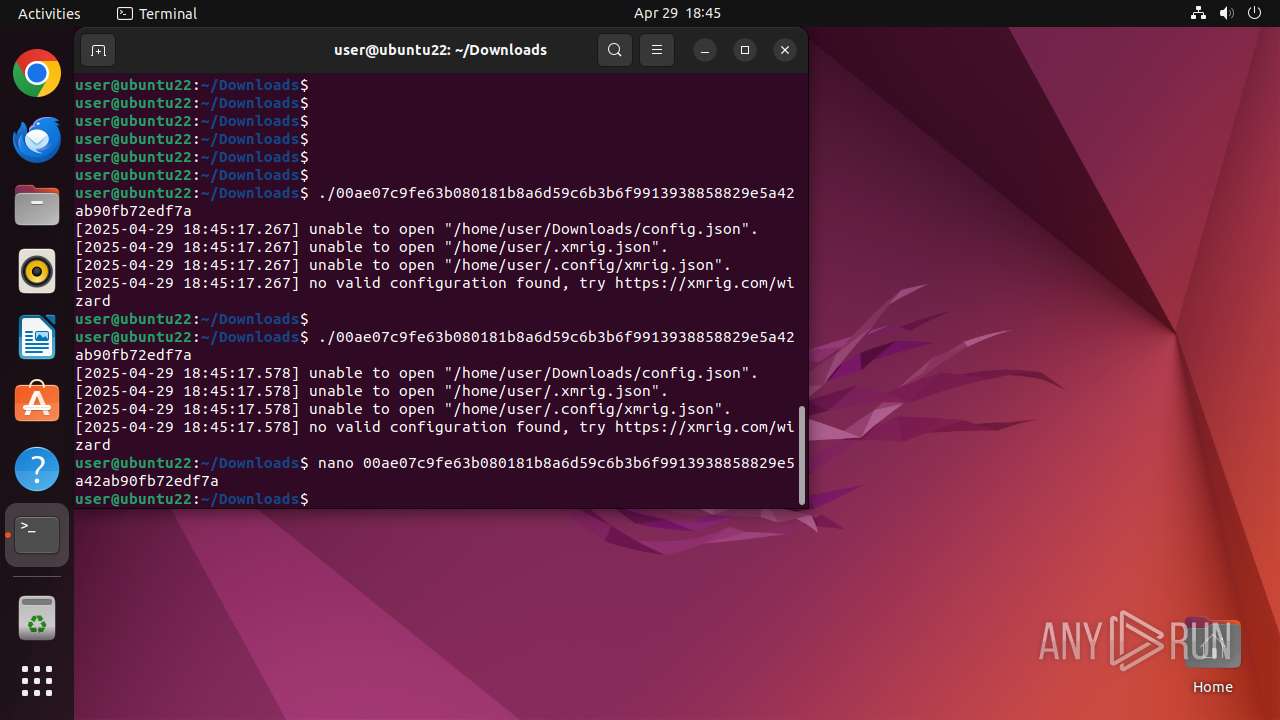
Task: Click the terminal title user@ubuntu22: ~/Downloads
Action: coord(440,50)
